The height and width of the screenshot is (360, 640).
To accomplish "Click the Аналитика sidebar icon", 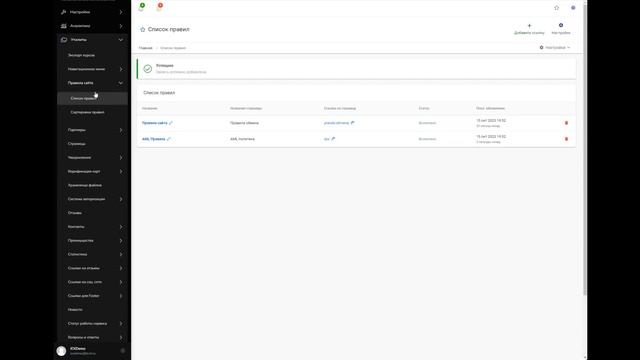I will pyautogui.click(x=64, y=26).
